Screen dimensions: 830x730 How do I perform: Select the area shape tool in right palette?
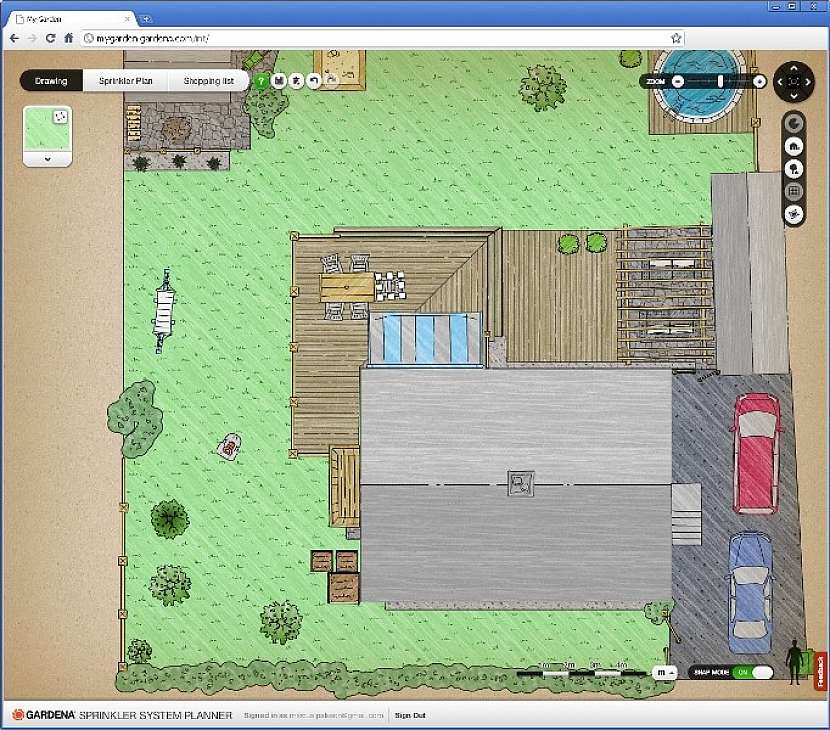(x=793, y=124)
